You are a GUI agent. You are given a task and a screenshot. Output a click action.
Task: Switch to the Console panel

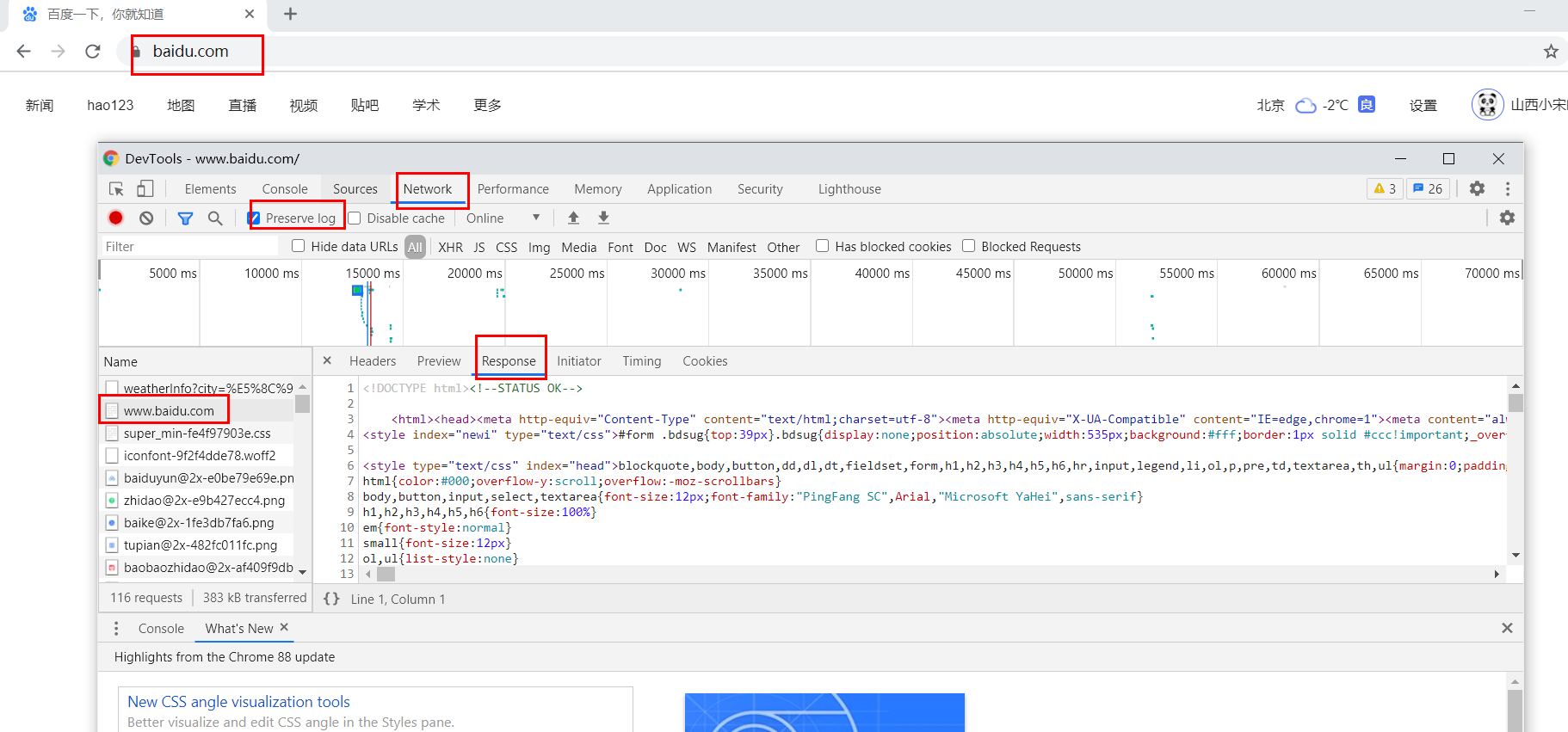285,189
